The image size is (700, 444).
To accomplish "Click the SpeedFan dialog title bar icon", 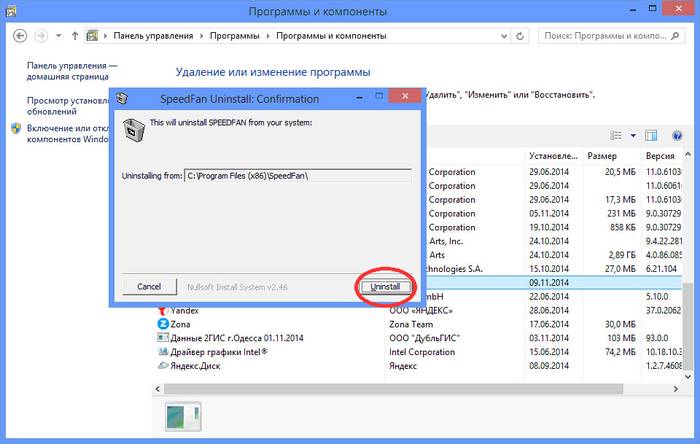I will click(122, 98).
